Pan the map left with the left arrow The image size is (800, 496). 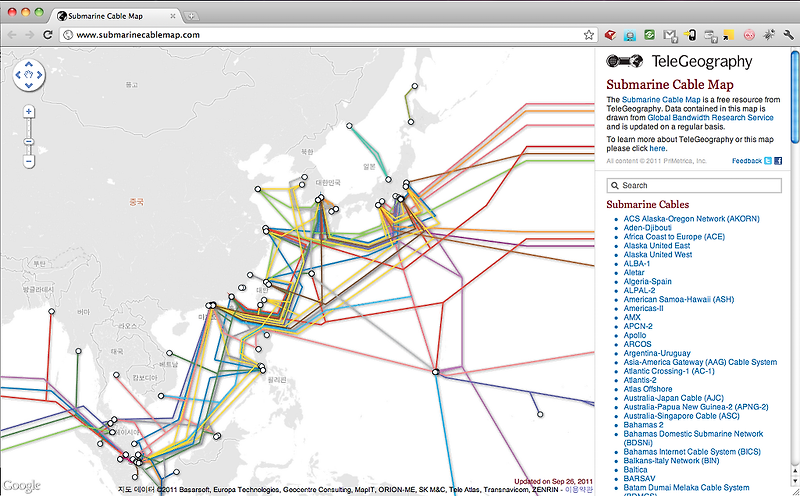pos(18,75)
